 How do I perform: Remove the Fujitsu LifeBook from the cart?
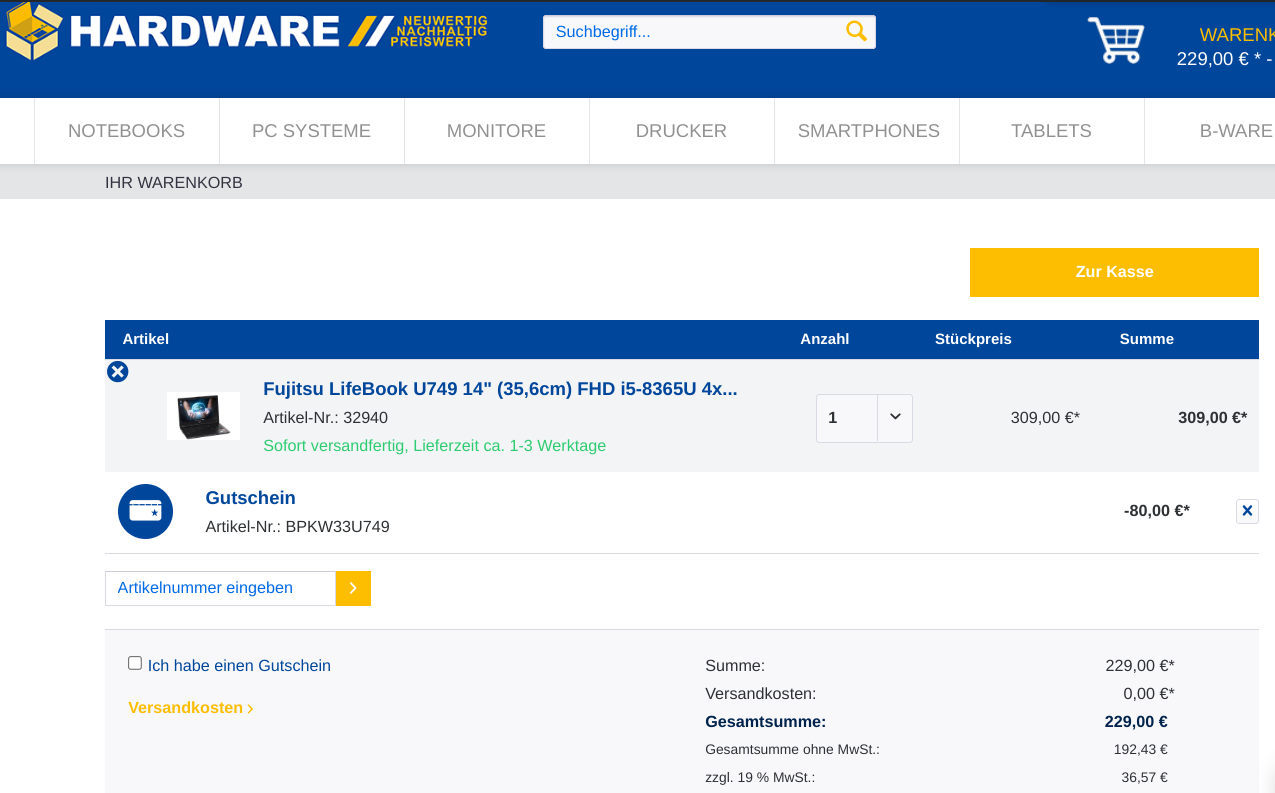click(x=118, y=372)
